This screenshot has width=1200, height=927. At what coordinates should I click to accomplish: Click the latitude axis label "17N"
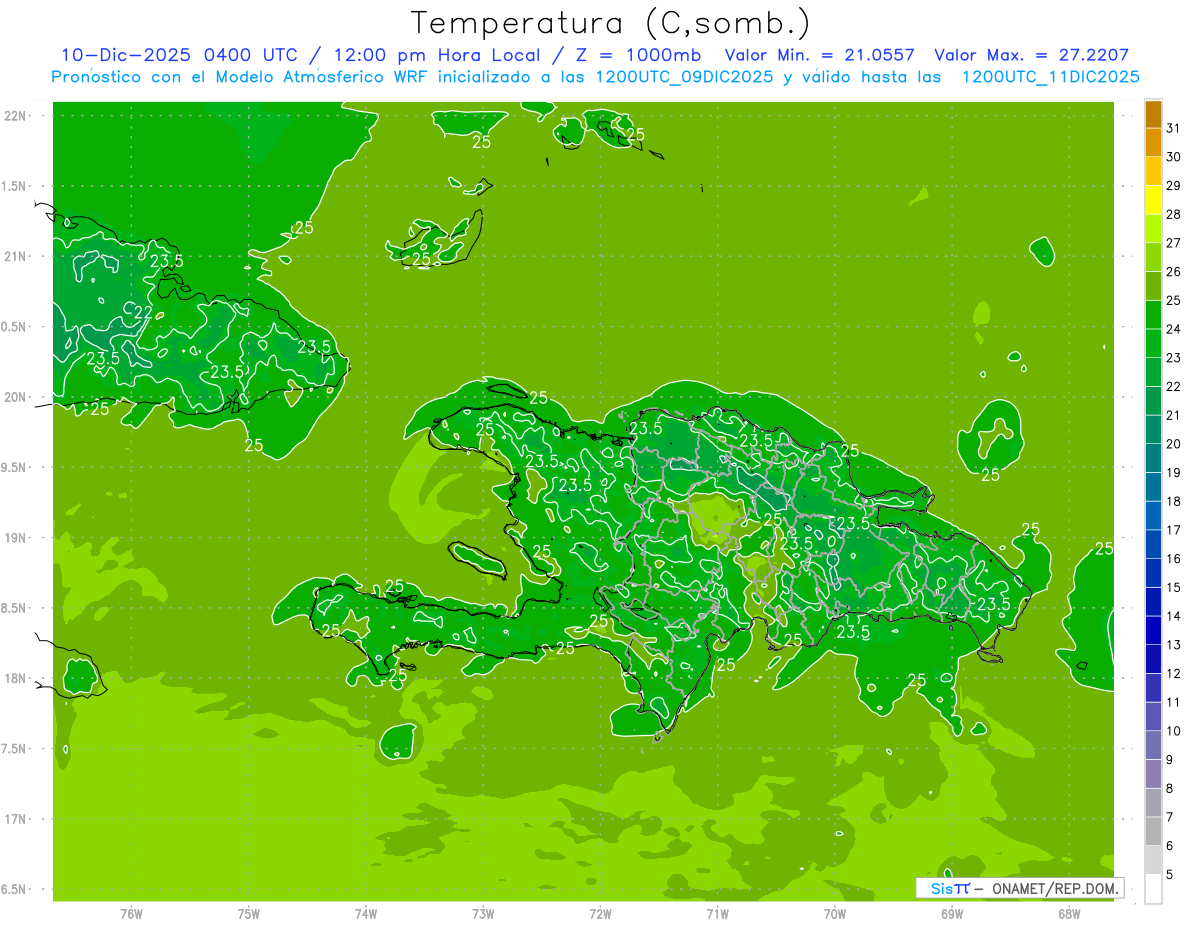(x=15, y=819)
